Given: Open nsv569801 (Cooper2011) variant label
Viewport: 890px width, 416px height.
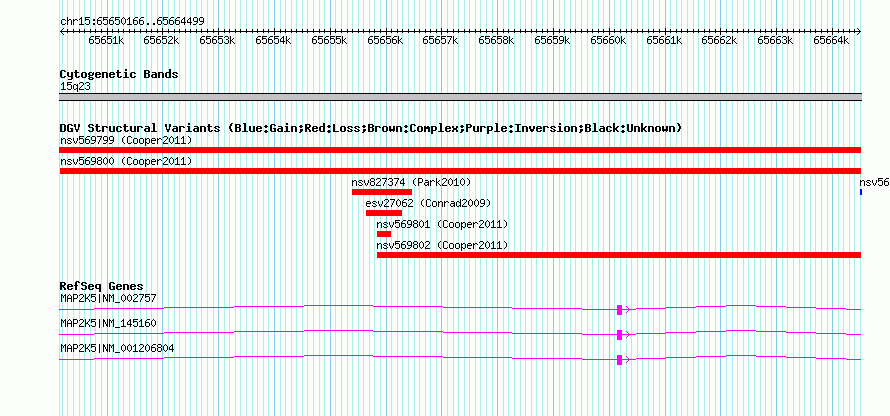Looking at the screenshot, I should click(x=442, y=225).
